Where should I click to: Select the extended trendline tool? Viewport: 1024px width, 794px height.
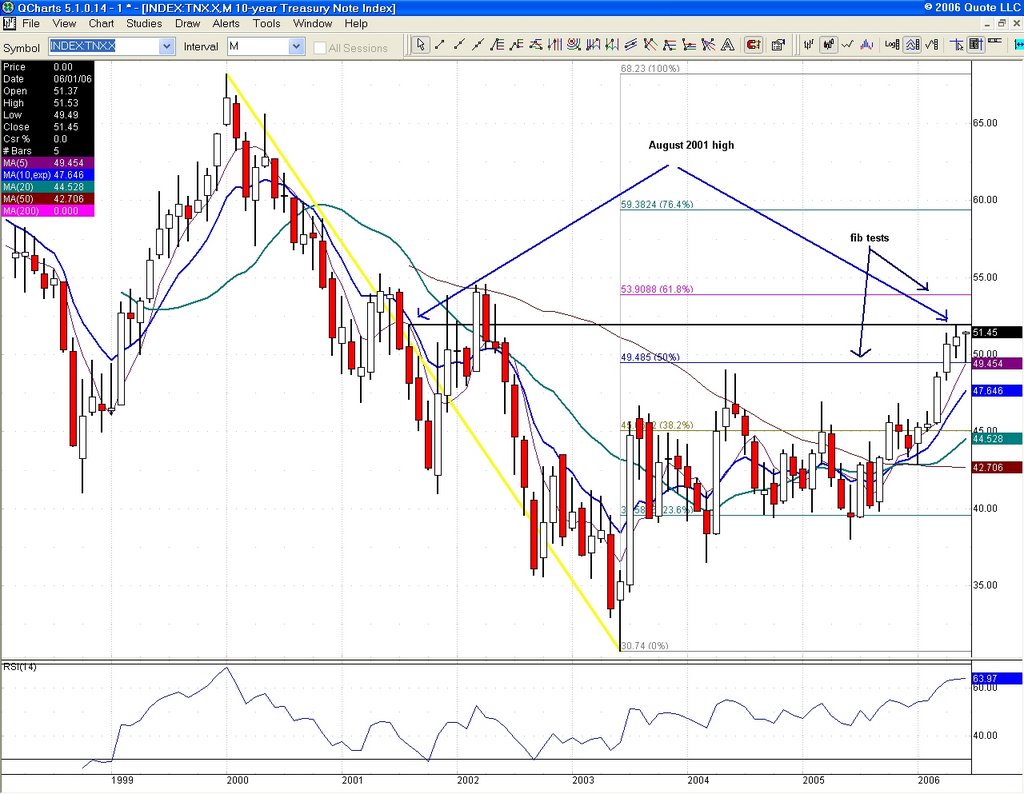coord(478,45)
